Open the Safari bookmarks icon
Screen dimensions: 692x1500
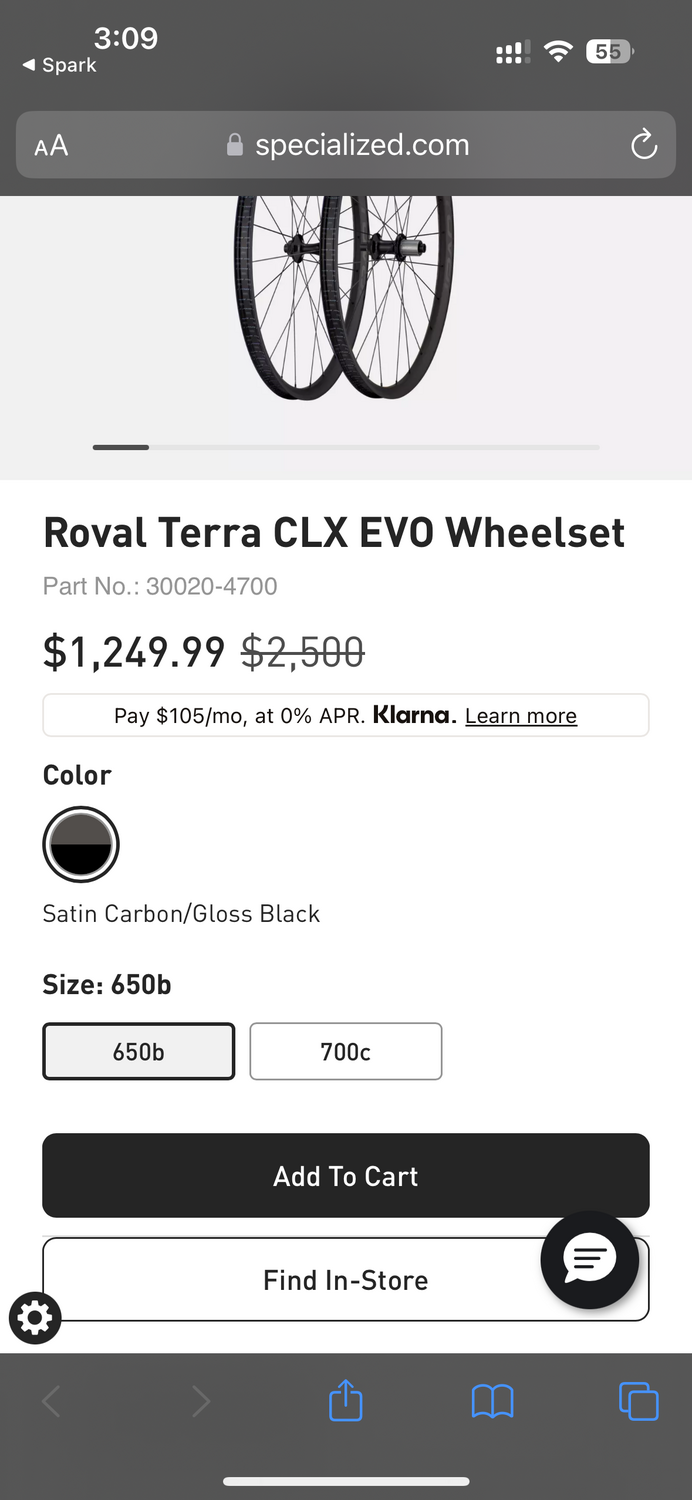[x=492, y=1401]
